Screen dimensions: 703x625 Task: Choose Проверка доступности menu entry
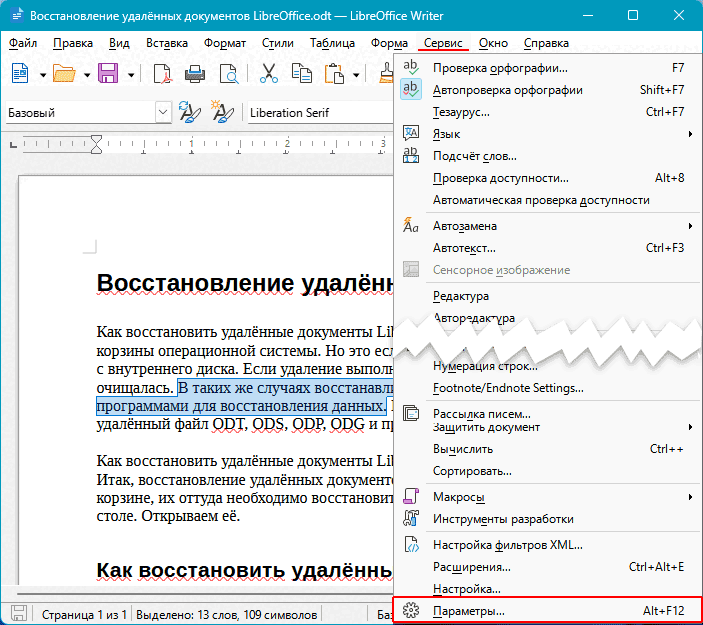click(547, 178)
